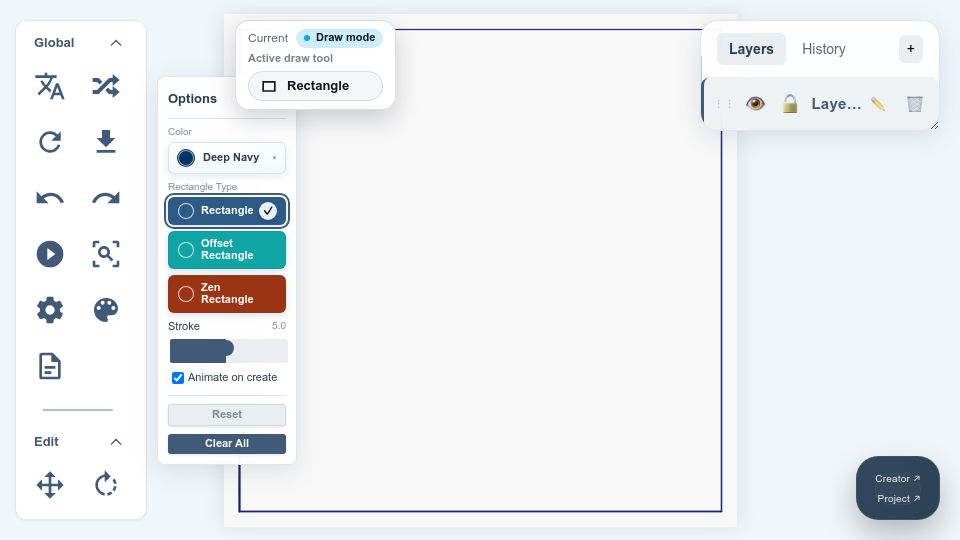Click the layer drag handle
This screenshot has width=960, height=540.
click(724, 104)
